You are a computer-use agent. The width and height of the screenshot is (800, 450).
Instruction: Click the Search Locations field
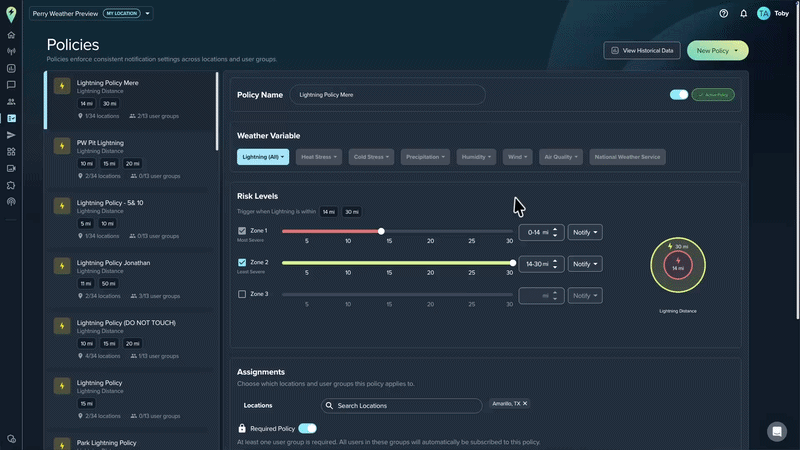click(402, 406)
